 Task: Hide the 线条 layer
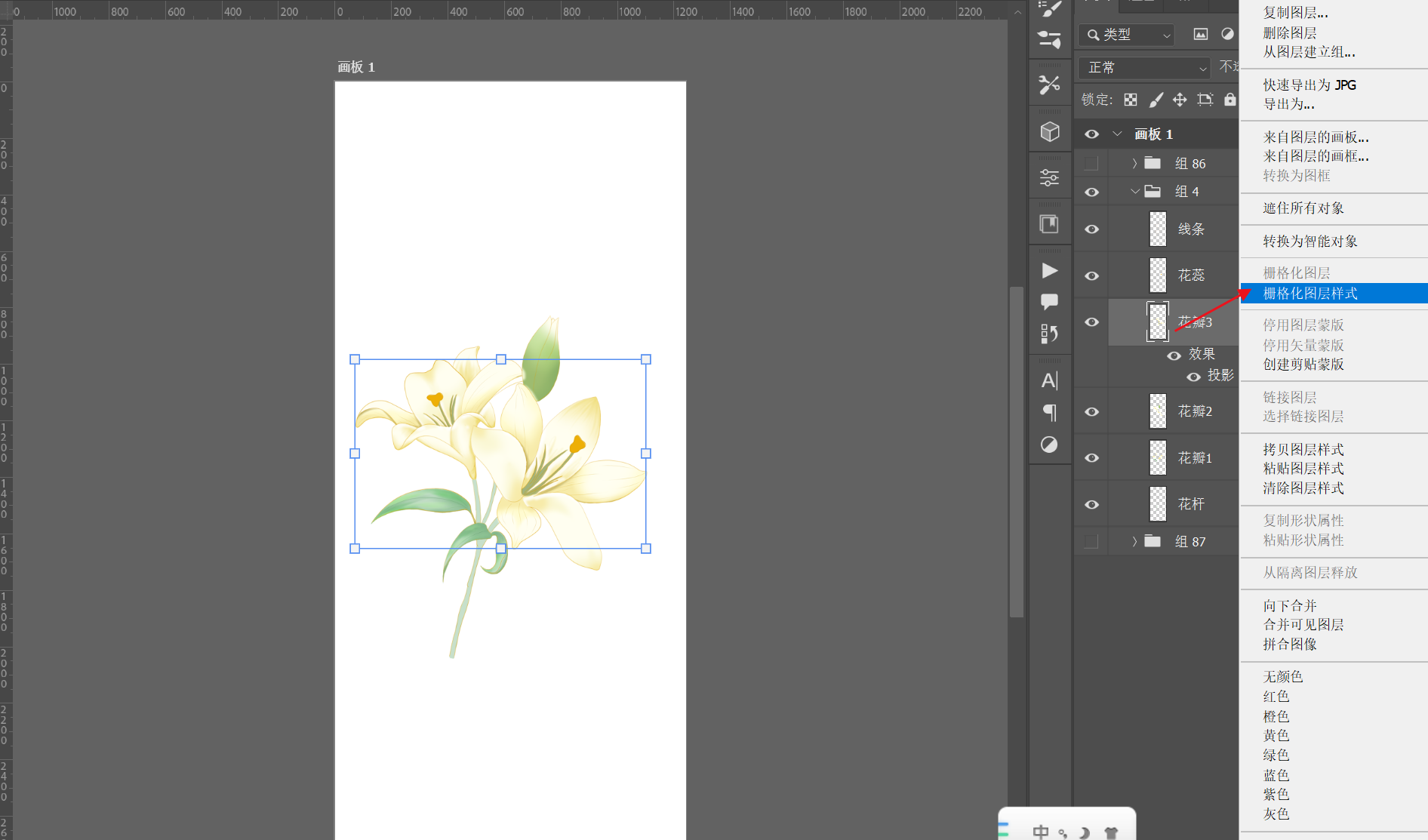click(1091, 229)
